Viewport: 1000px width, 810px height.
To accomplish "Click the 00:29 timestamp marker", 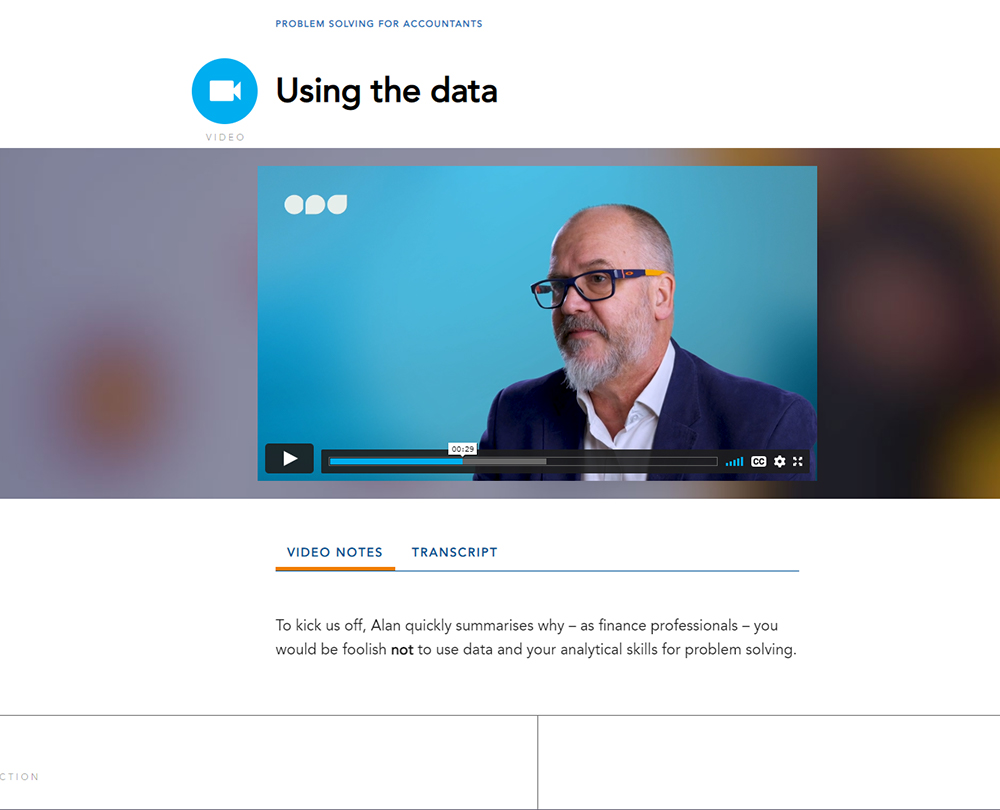I will click(462, 449).
